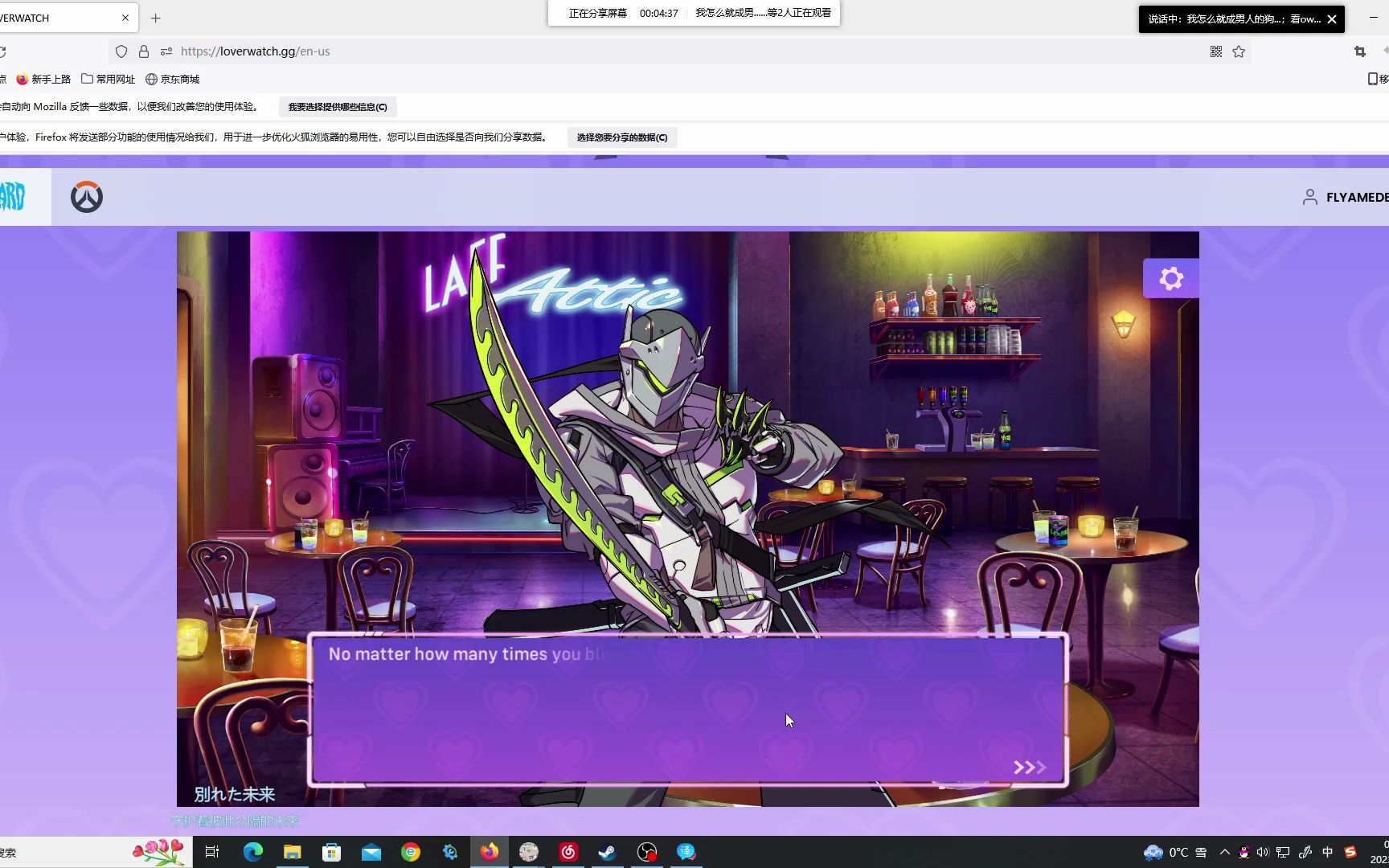1389x868 pixels.
Task: Advance dialogue with the triple-arrow icon
Action: click(1030, 768)
